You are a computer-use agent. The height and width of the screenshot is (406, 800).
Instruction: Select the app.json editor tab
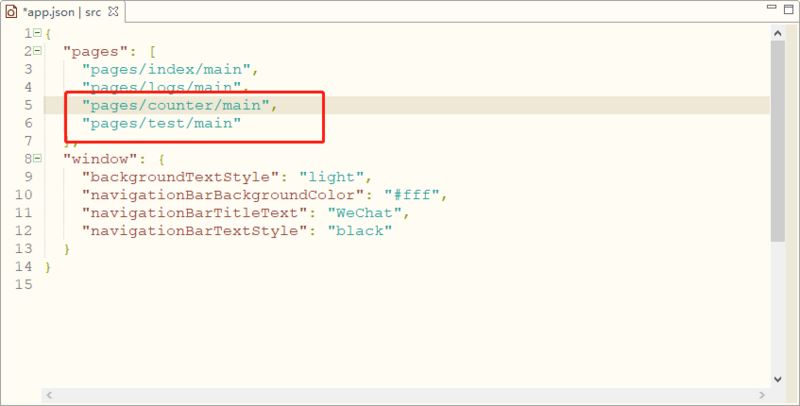pos(62,12)
